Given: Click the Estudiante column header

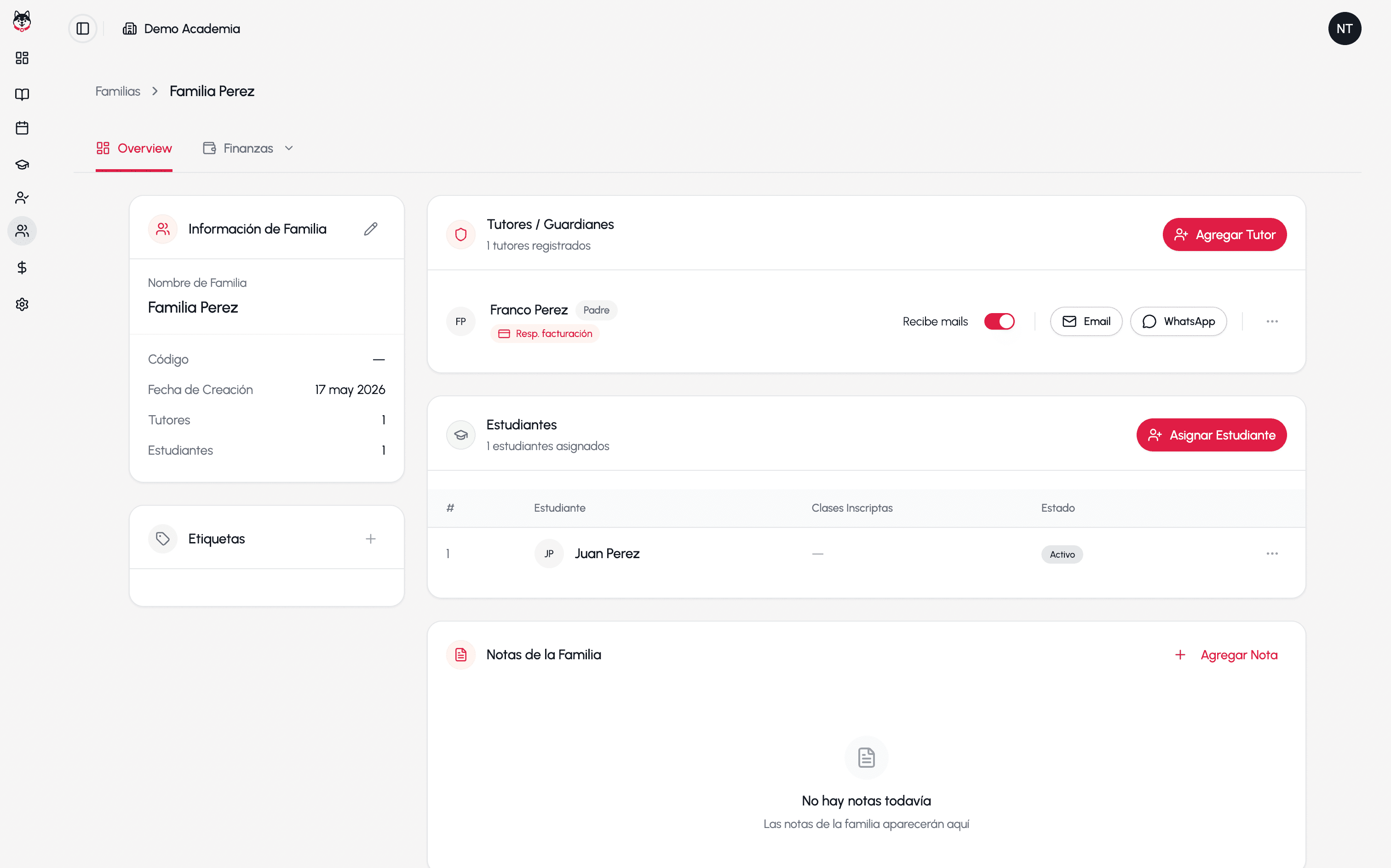Looking at the screenshot, I should pos(559,508).
